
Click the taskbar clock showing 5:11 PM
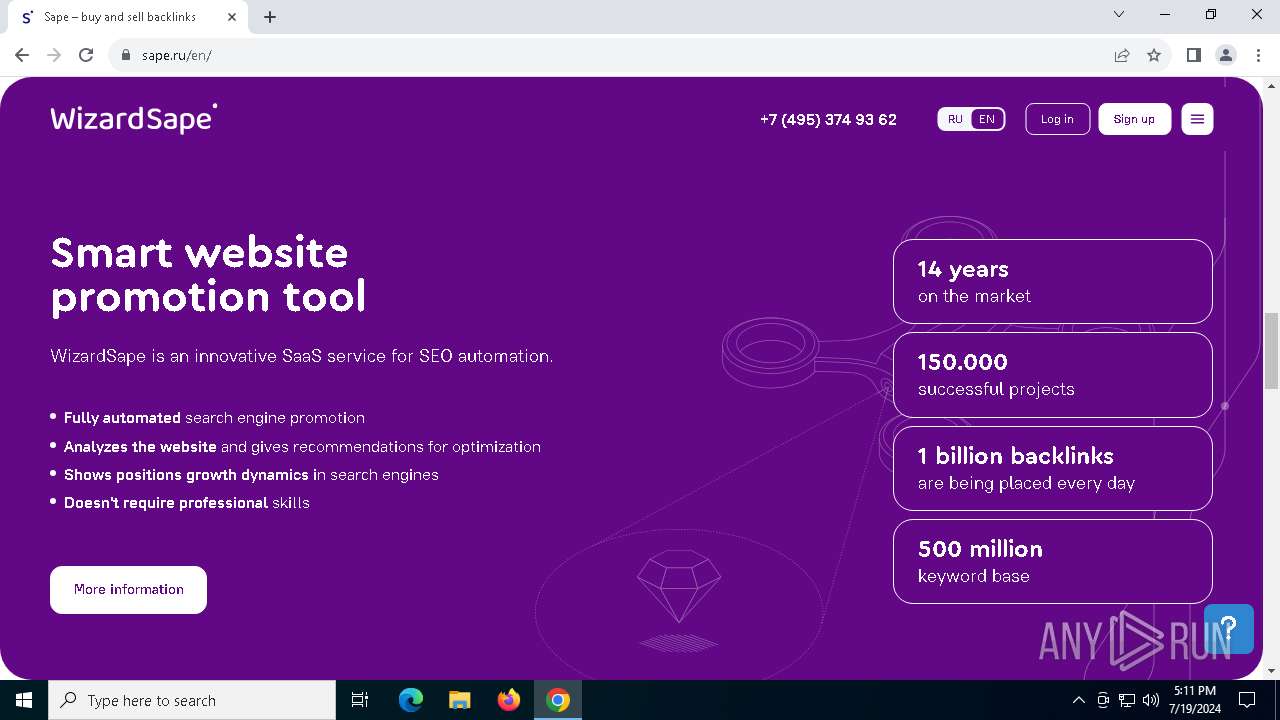[1194, 700]
